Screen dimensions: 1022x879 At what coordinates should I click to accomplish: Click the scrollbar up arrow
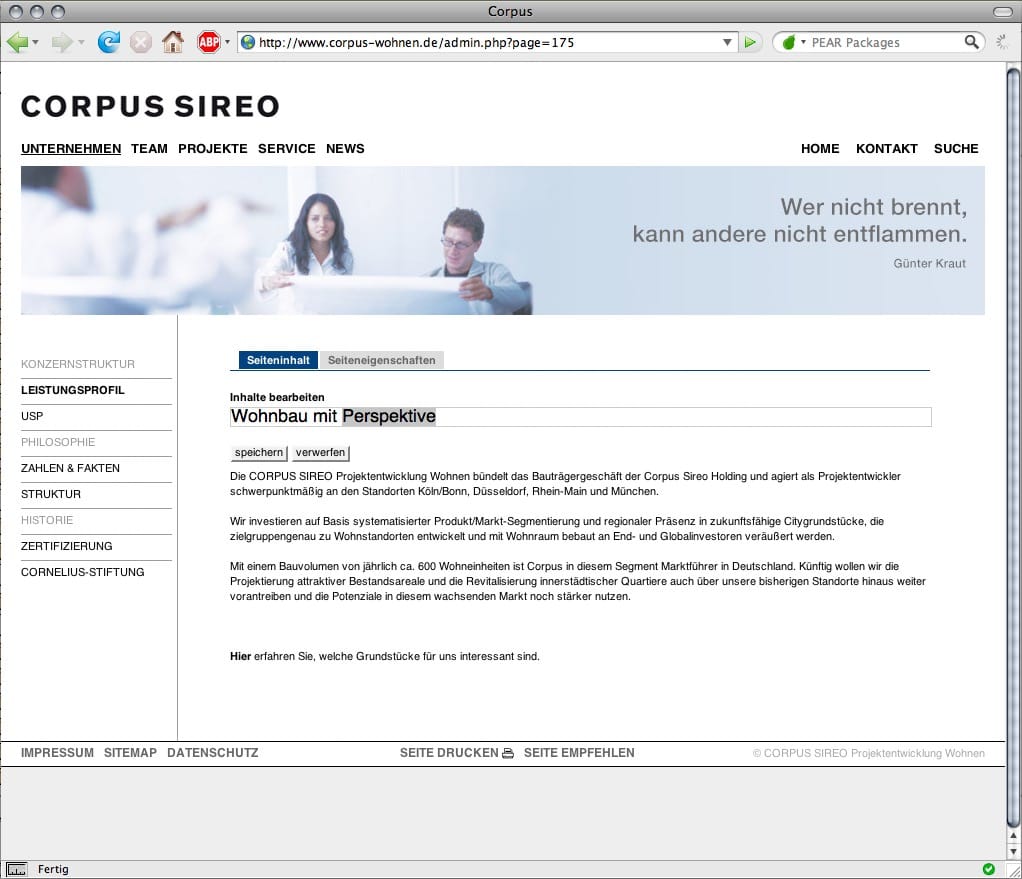coord(1013,837)
